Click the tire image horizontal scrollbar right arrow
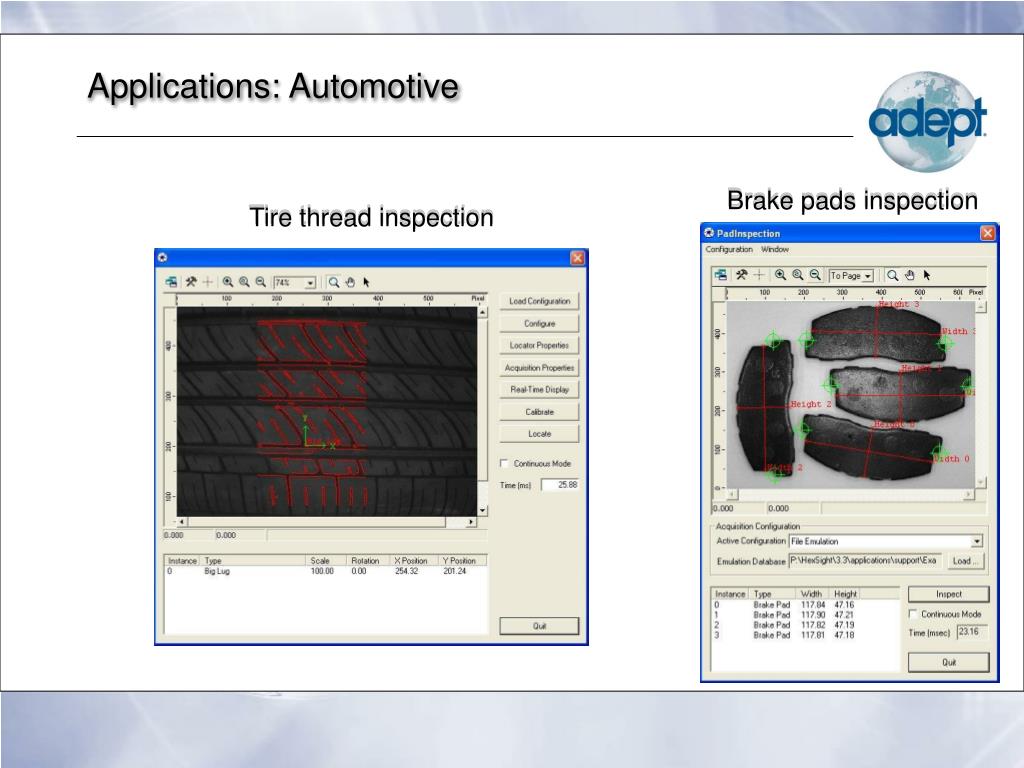Image resolution: width=1024 pixels, height=768 pixels. click(x=471, y=522)
